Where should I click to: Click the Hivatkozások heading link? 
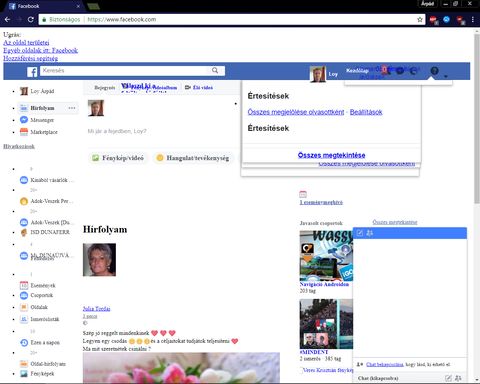coord(19,146)
